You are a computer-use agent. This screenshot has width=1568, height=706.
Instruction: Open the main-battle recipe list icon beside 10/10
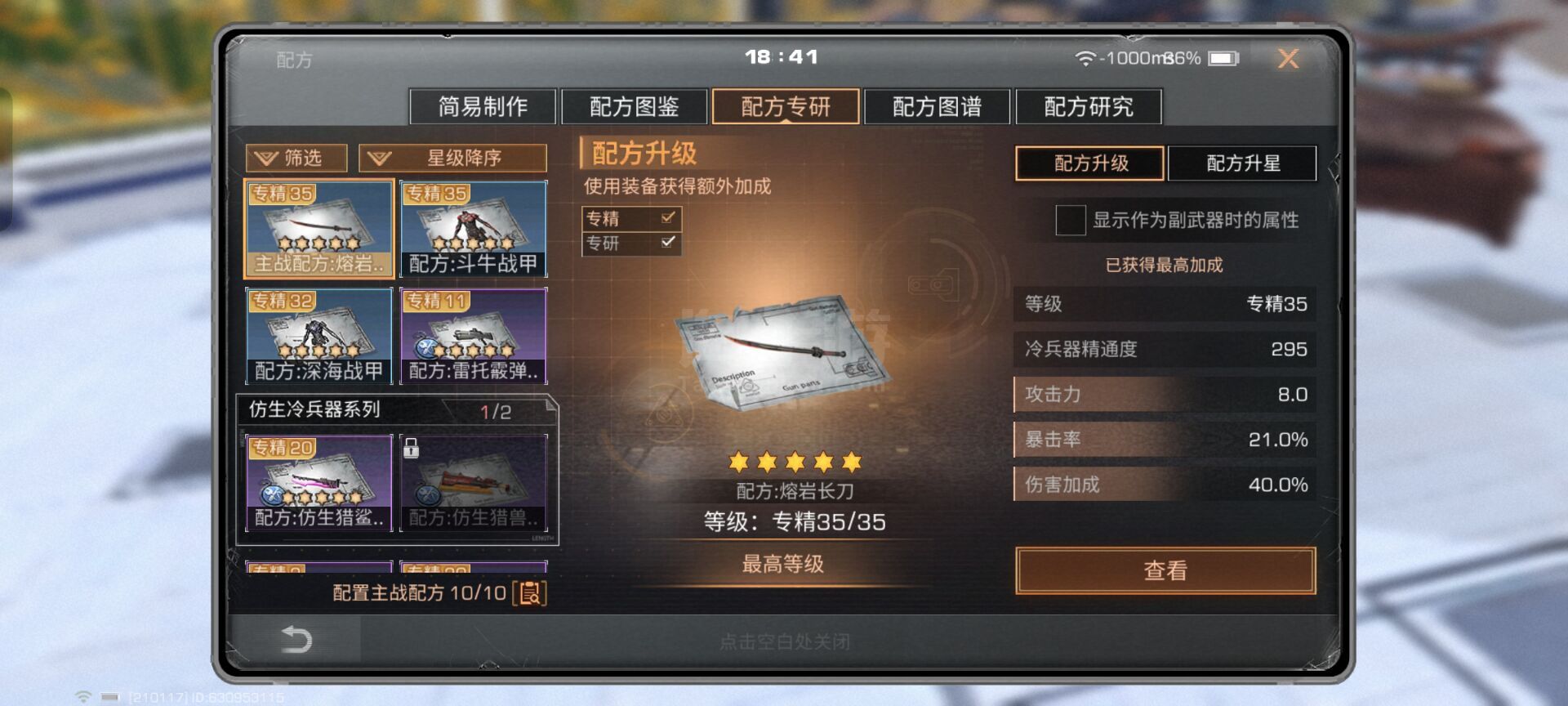[x=530, y=593]
